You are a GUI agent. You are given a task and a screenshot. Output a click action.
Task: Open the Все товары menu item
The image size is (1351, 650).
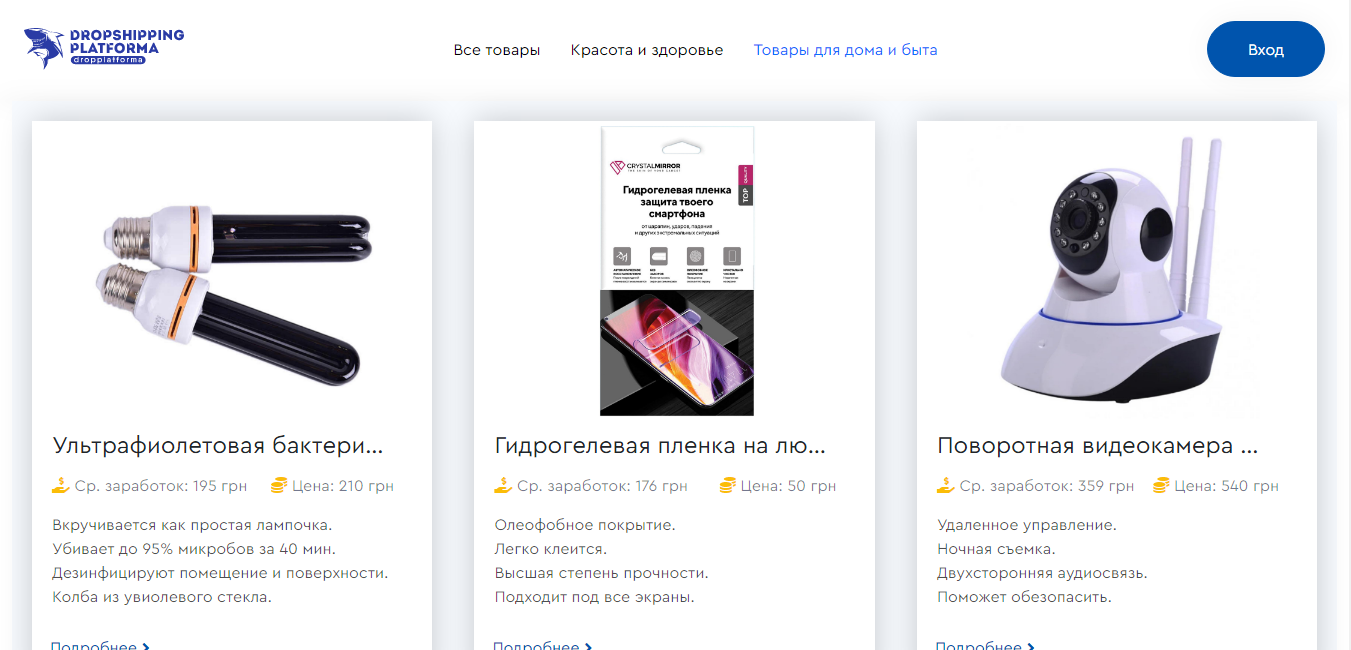[496, 50]
